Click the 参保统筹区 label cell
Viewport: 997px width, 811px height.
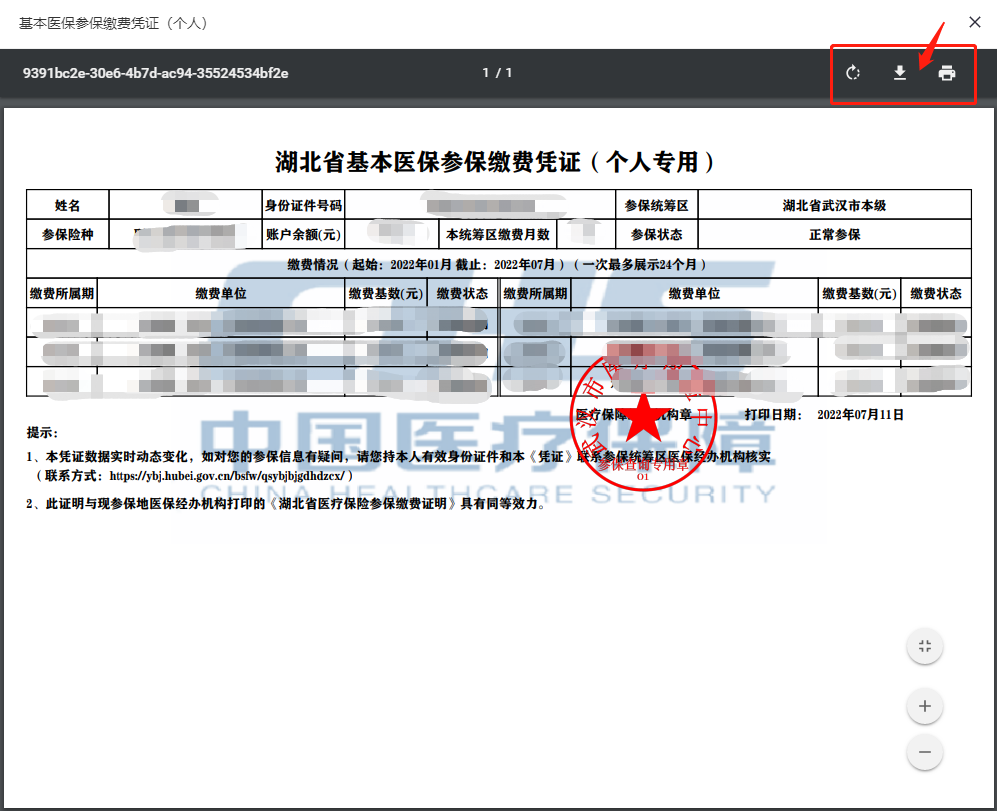coord(657,205)
